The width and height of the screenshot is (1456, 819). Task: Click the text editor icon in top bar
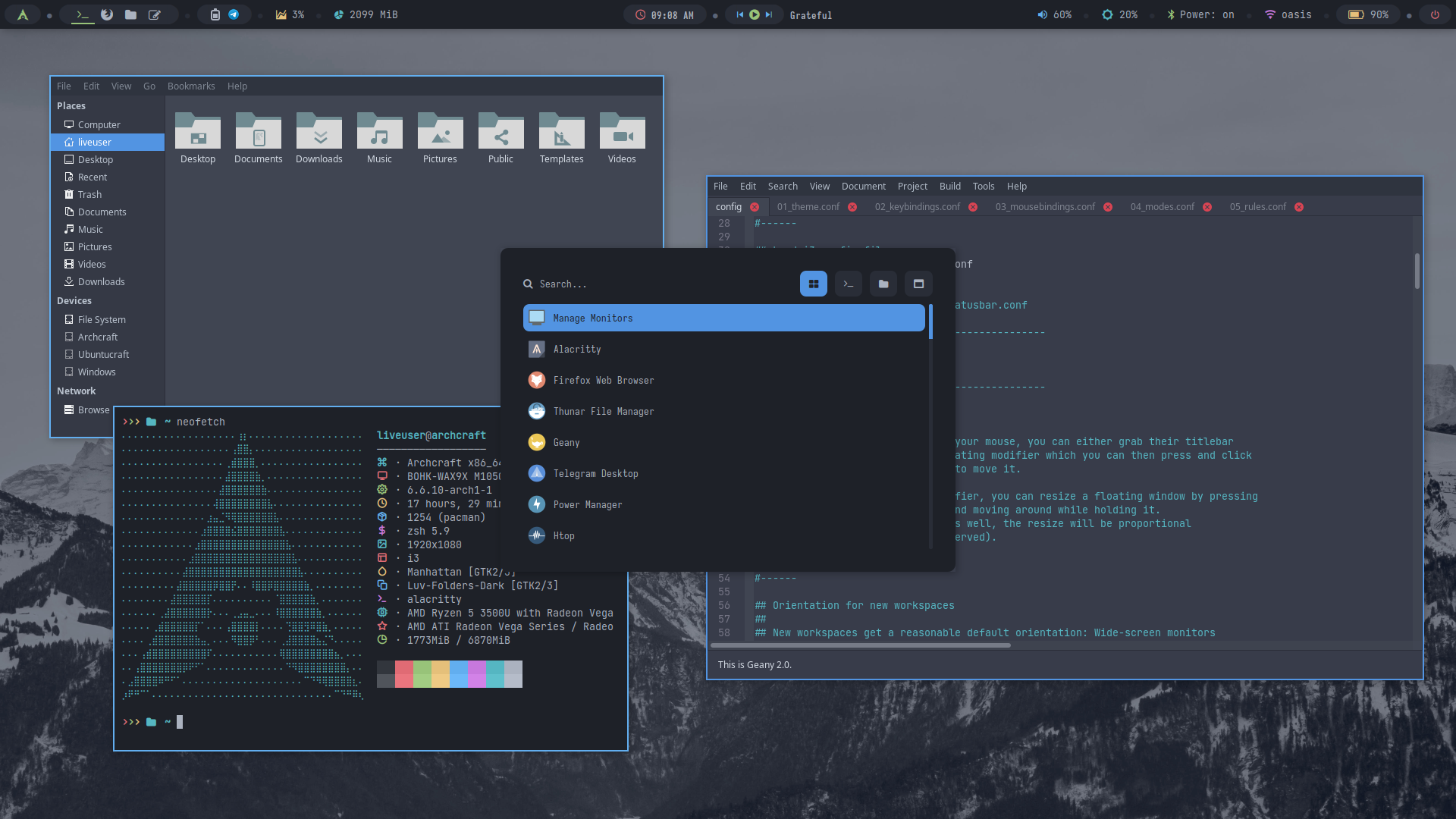155,14
